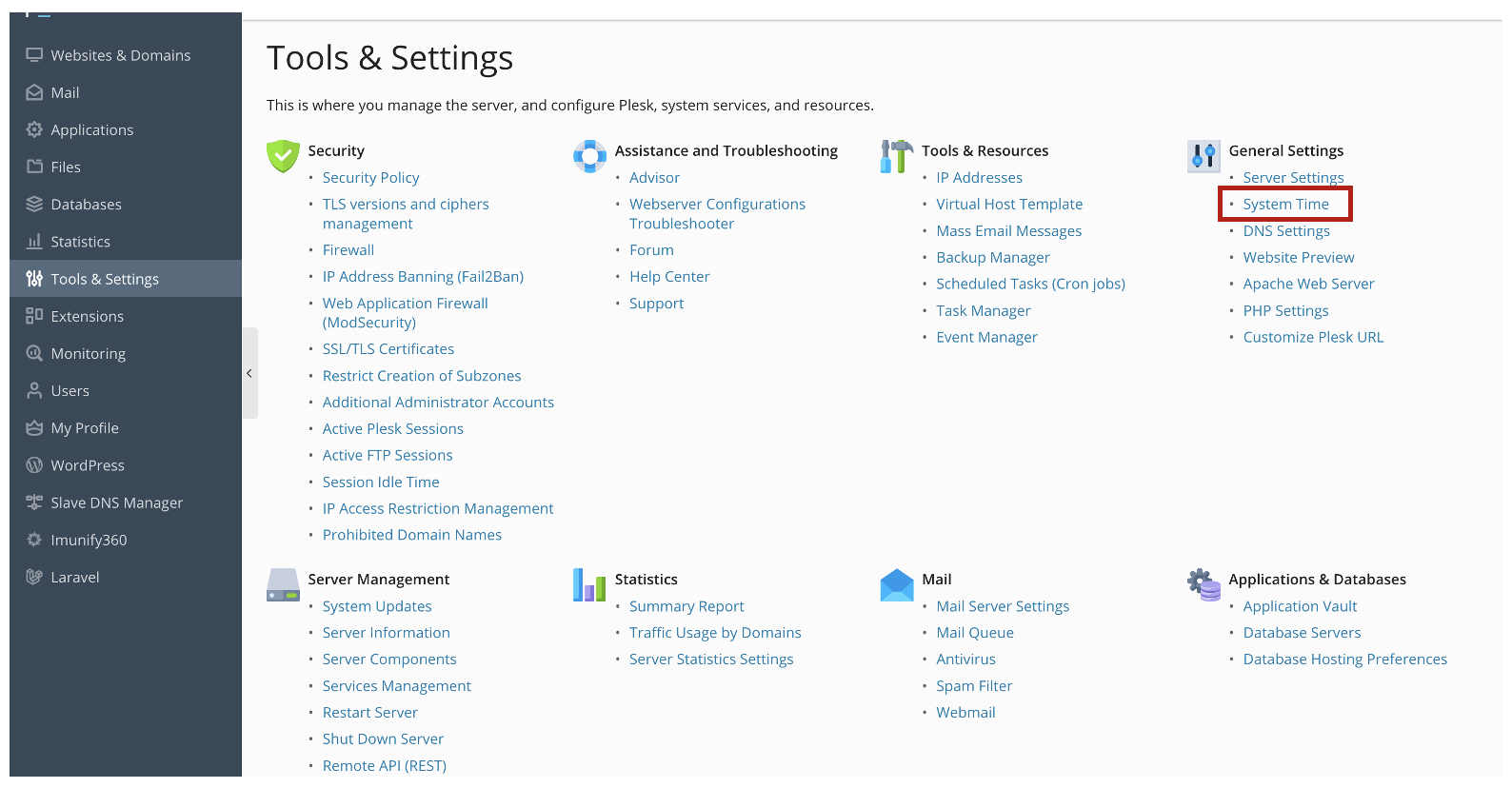
Task: Open the Firewall settings link
Action: click(348, 250)
